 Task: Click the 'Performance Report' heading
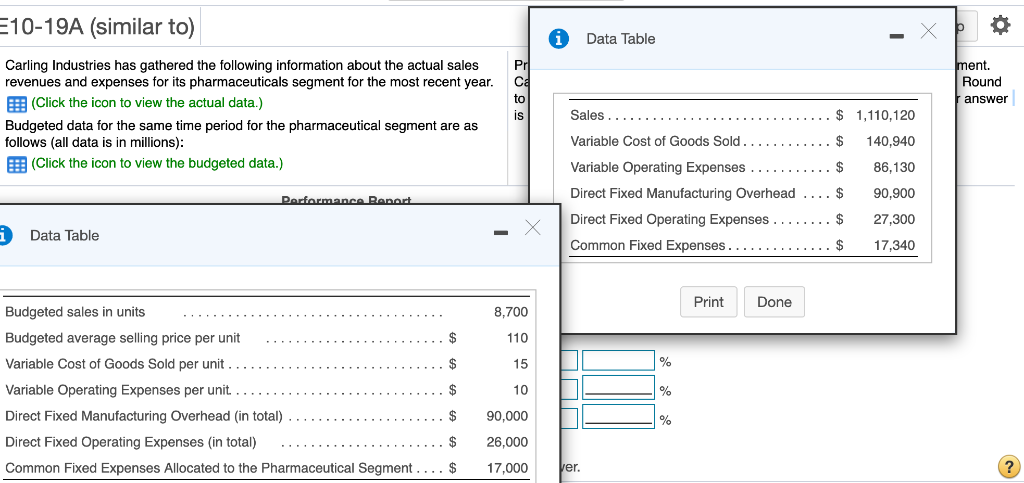point(347,200)
